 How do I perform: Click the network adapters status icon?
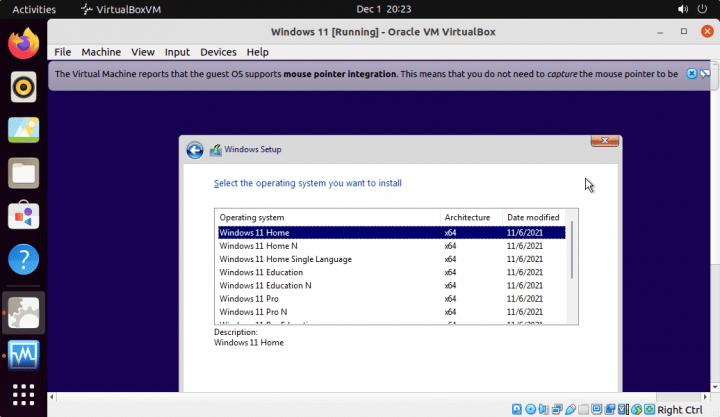(557, 409)
